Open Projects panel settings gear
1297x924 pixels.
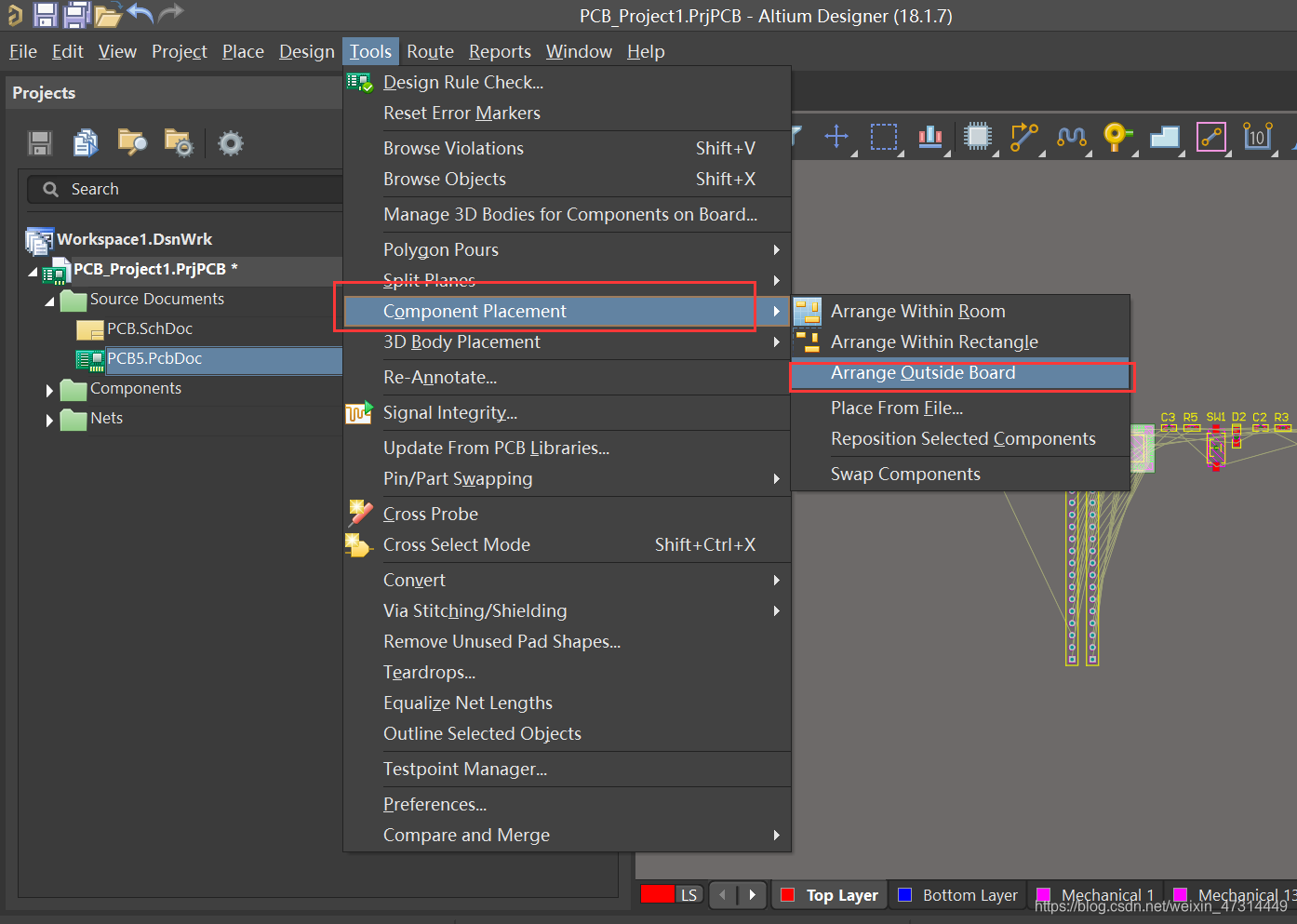(x=230, y=143)
